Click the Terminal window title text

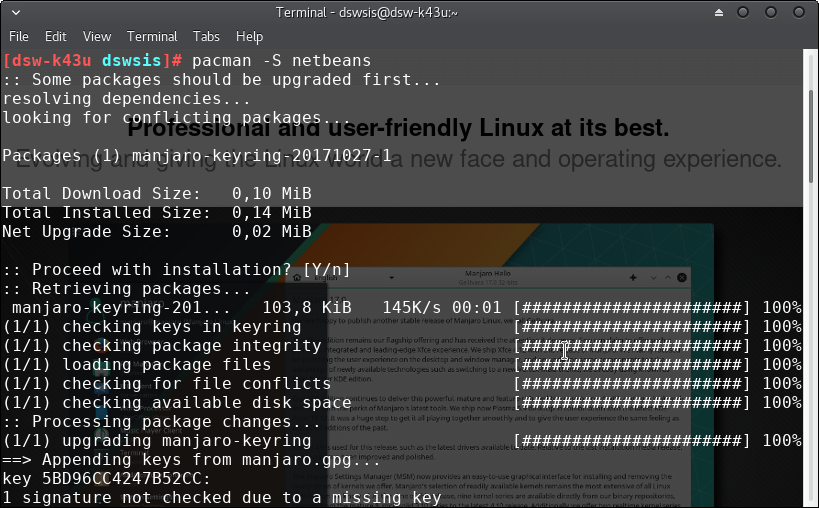click(x=366, y=13)
